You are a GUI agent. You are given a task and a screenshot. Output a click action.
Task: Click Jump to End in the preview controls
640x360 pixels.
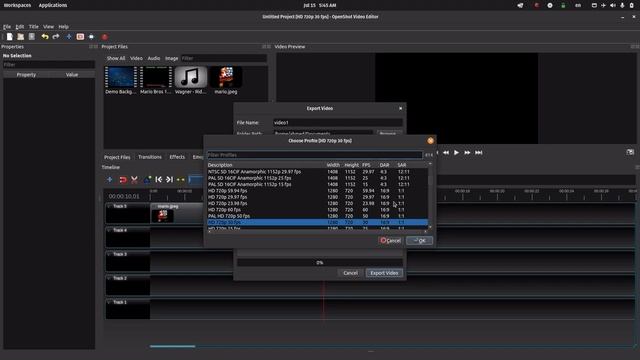[479, 153]
